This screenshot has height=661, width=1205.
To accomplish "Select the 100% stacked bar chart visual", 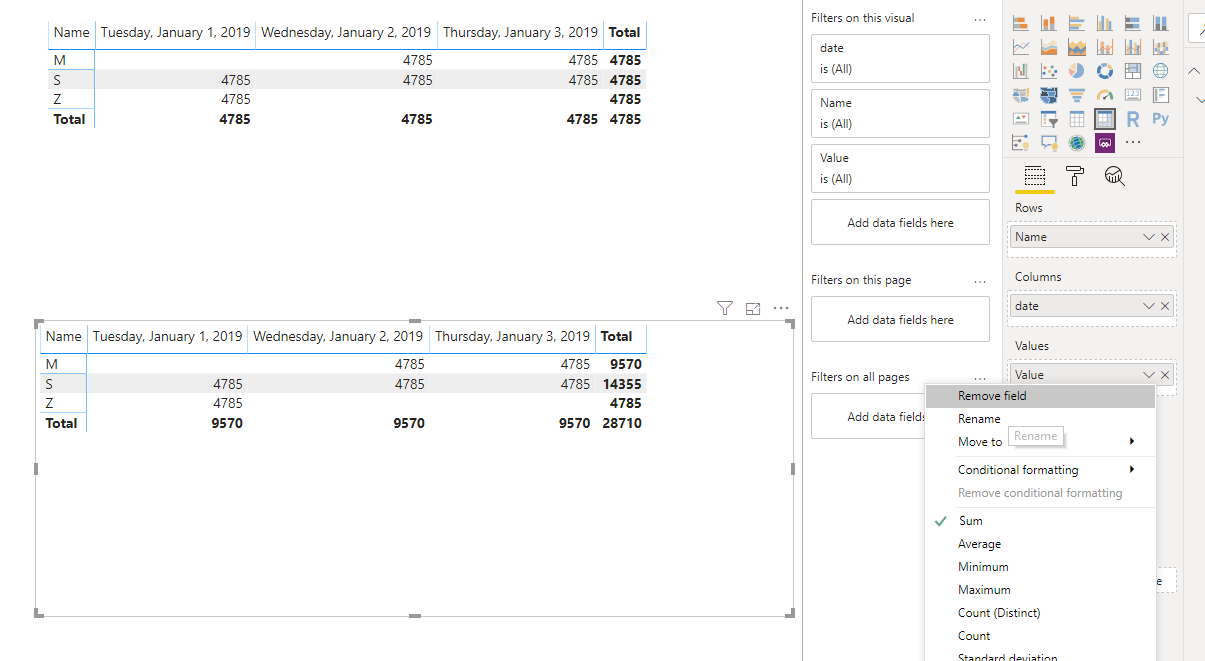I will tap(1133, 23).
